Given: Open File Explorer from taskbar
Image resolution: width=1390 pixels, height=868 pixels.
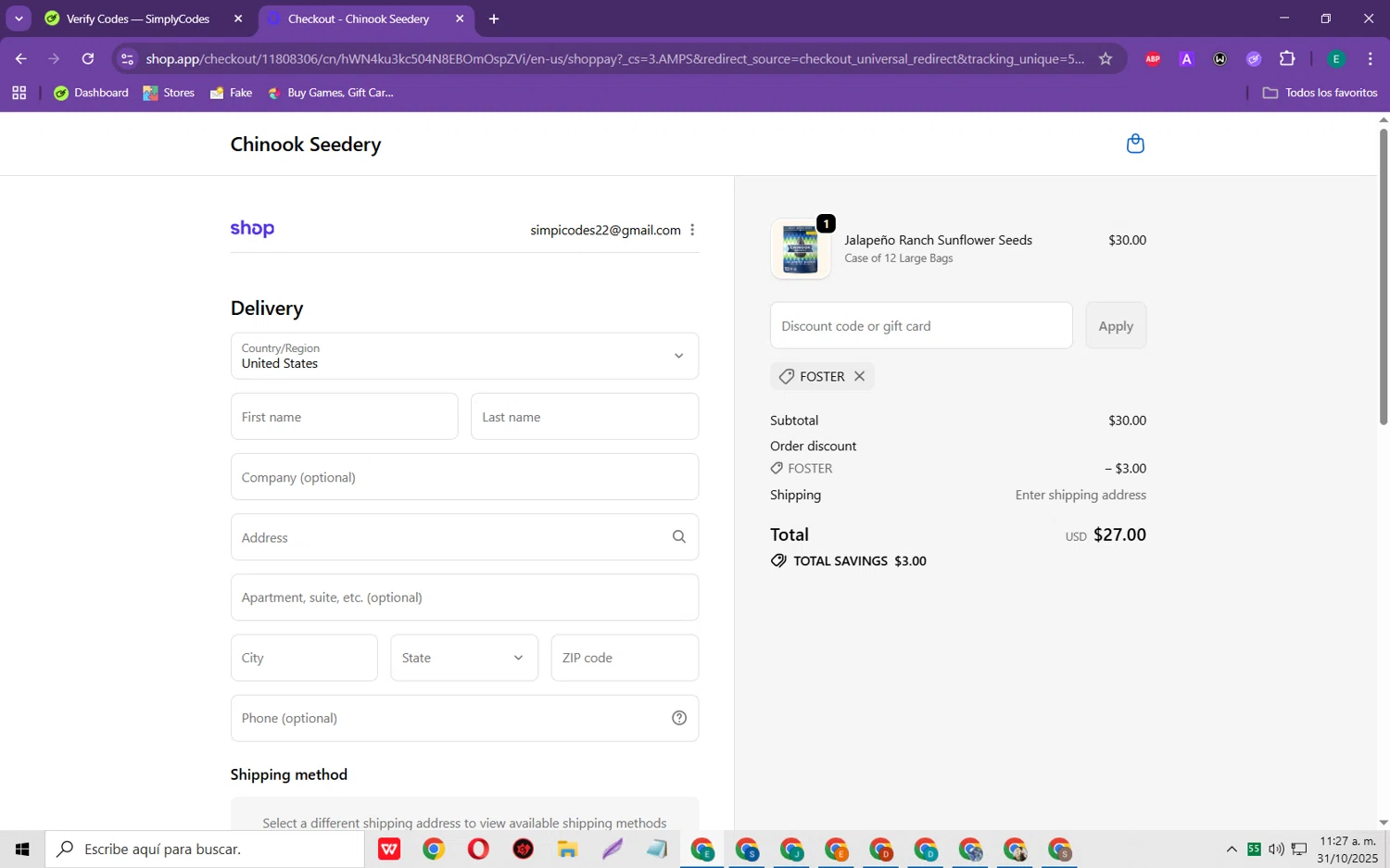Looking at the screenshot, I should (x=567, y=849).
